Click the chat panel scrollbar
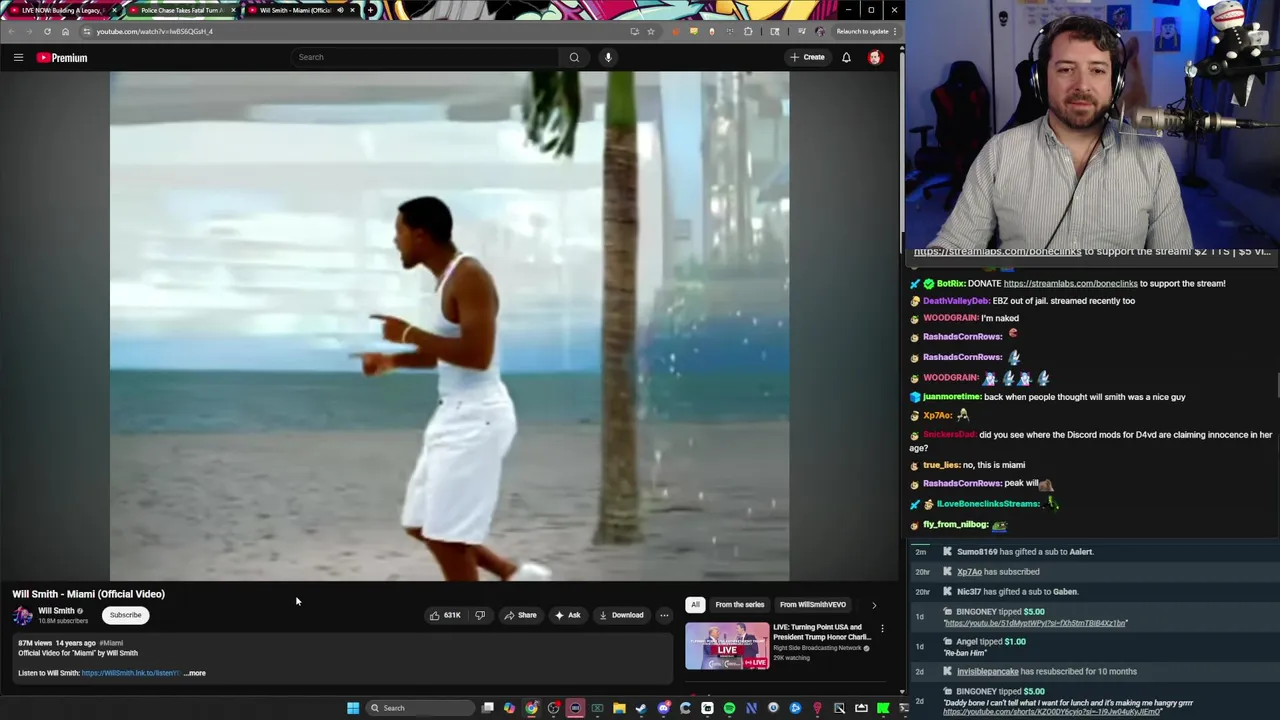Image resolution: width=1280 pixels, height=720 pixels. [1277, 385]
